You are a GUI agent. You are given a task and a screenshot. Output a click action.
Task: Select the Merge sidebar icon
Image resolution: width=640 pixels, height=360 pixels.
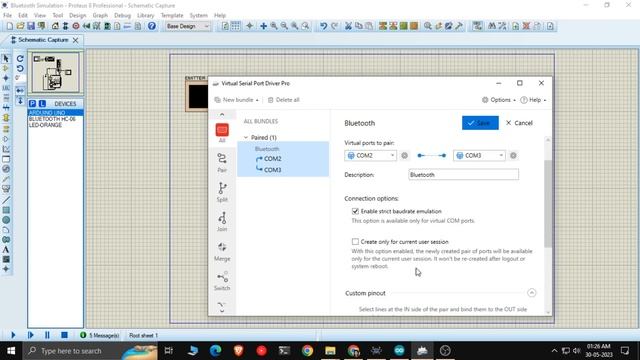click(222, 251)
